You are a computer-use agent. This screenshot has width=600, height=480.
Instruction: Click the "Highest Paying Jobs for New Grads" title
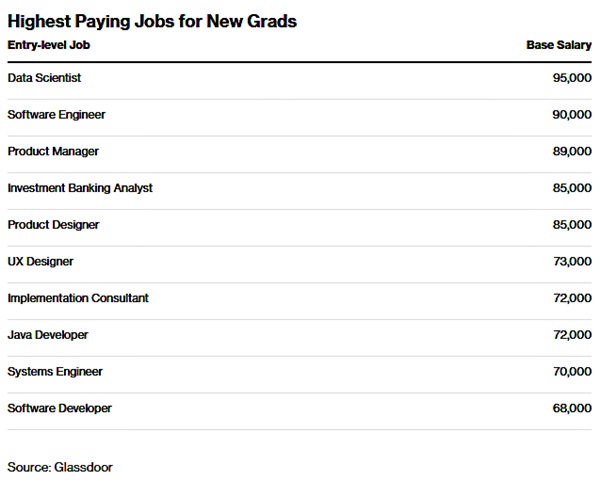tap(152, 21)
